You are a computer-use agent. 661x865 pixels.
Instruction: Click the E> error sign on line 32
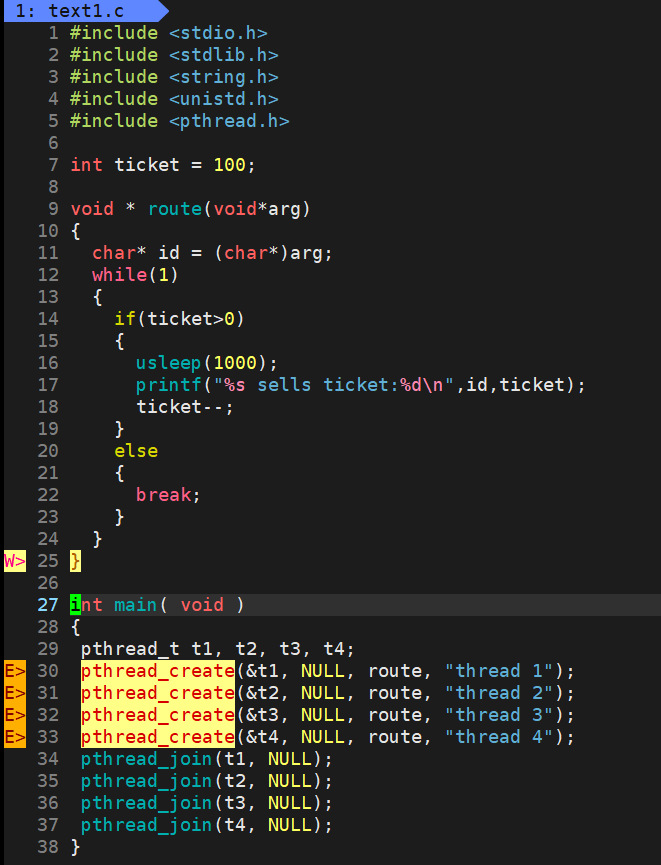pos(15,715)
